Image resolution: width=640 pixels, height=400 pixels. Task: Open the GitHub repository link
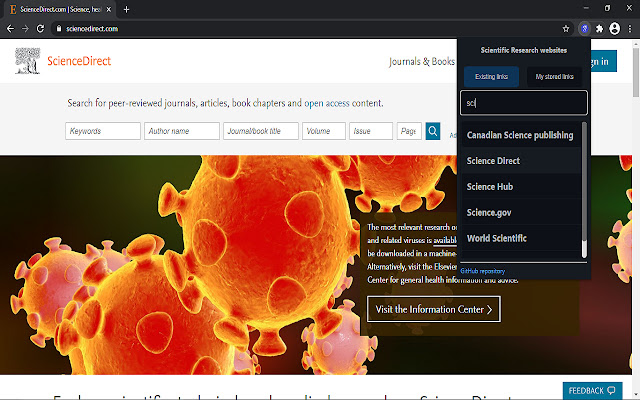click(x=482, y=271)
